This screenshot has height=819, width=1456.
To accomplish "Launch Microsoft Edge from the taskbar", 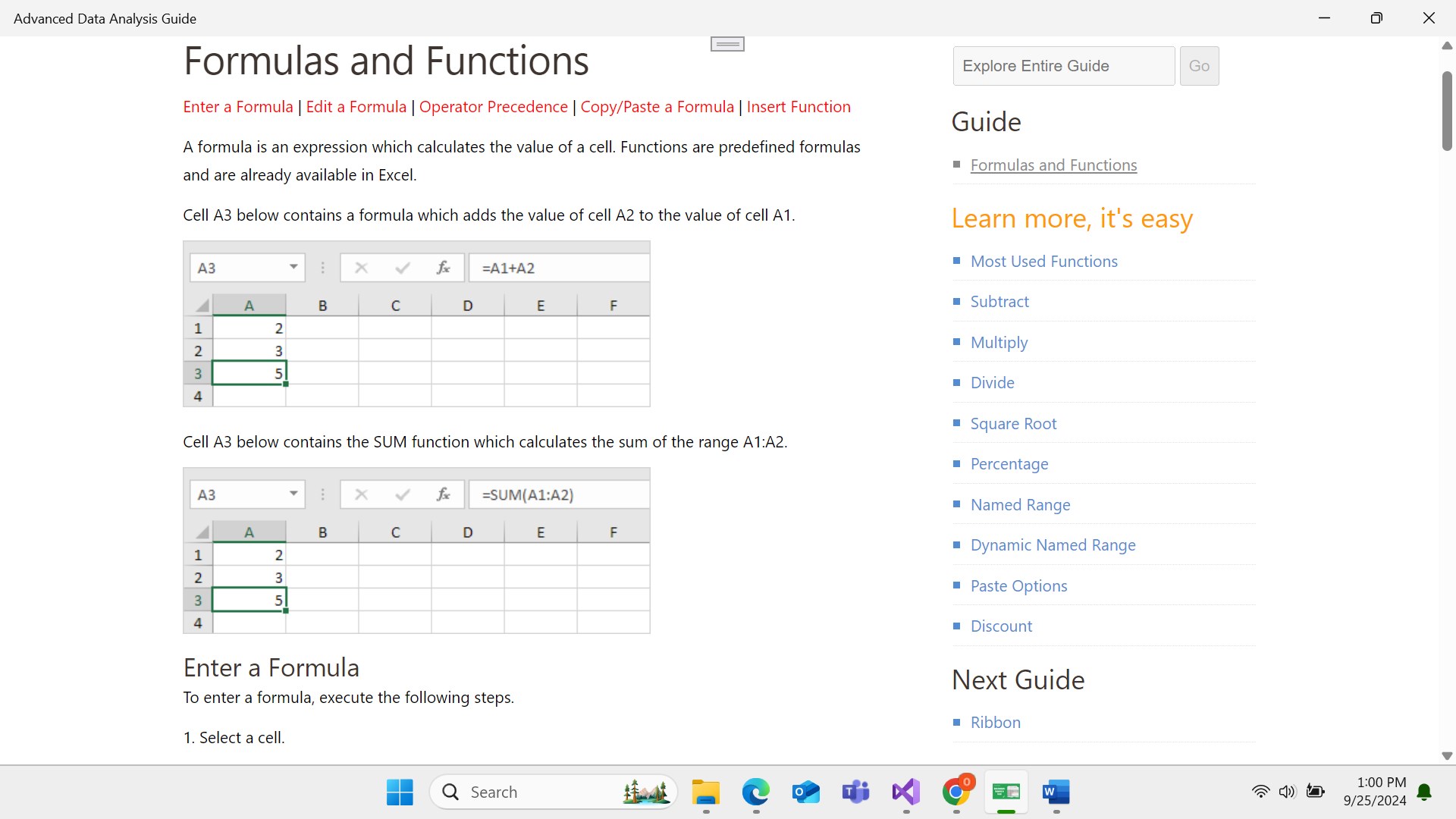I will pyautogui.click(x=755, y=792).
